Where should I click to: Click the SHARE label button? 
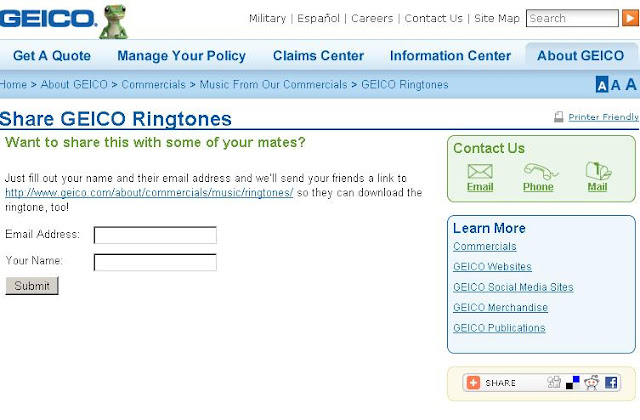pos(500,383)
